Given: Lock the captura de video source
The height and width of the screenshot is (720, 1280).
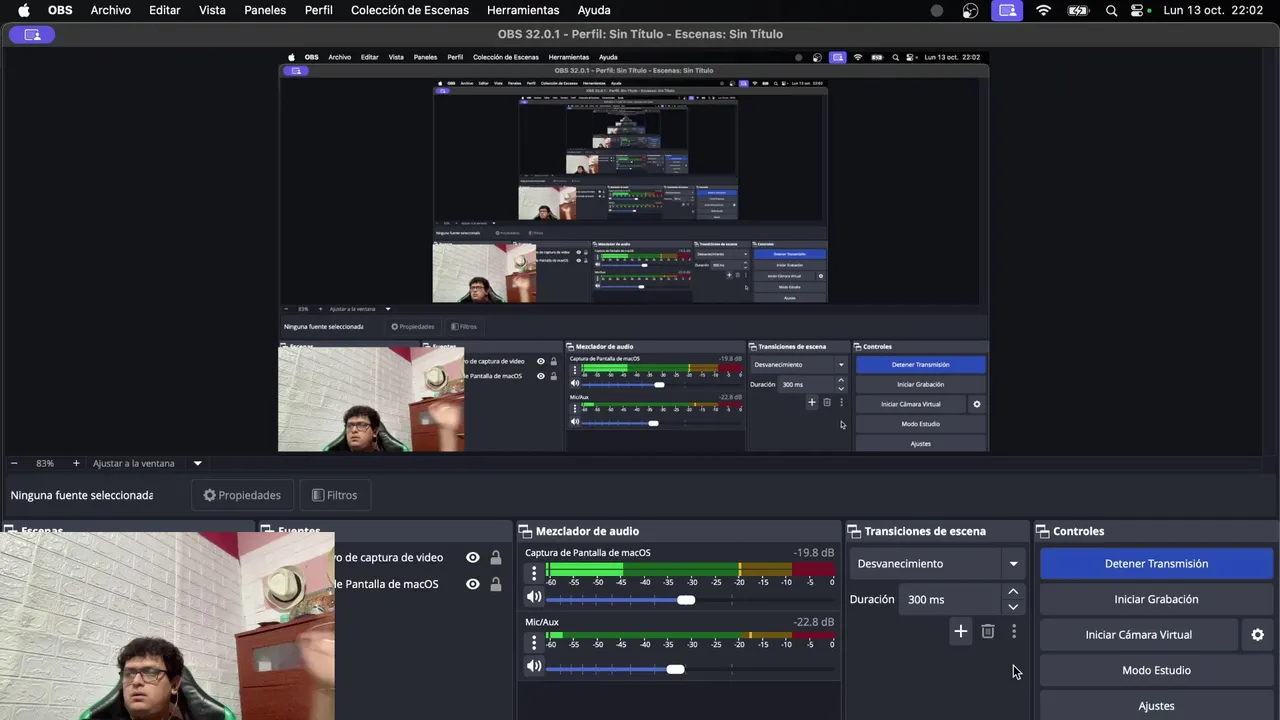Looking at the screenshot, I should [495, 557].
